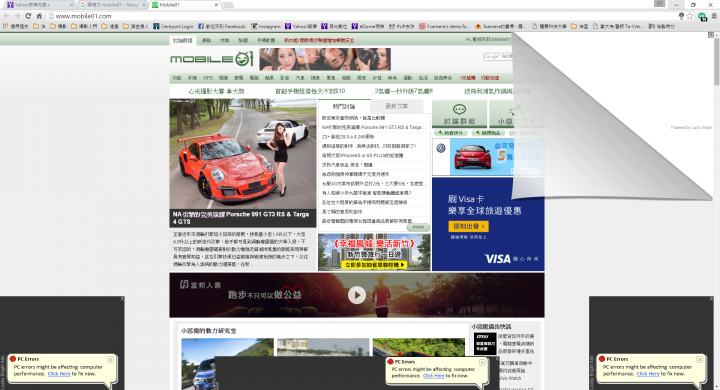Close the bottom-left PC Errors popup
The width and height of the screenshot is (720, 390).
coord(110,359)
